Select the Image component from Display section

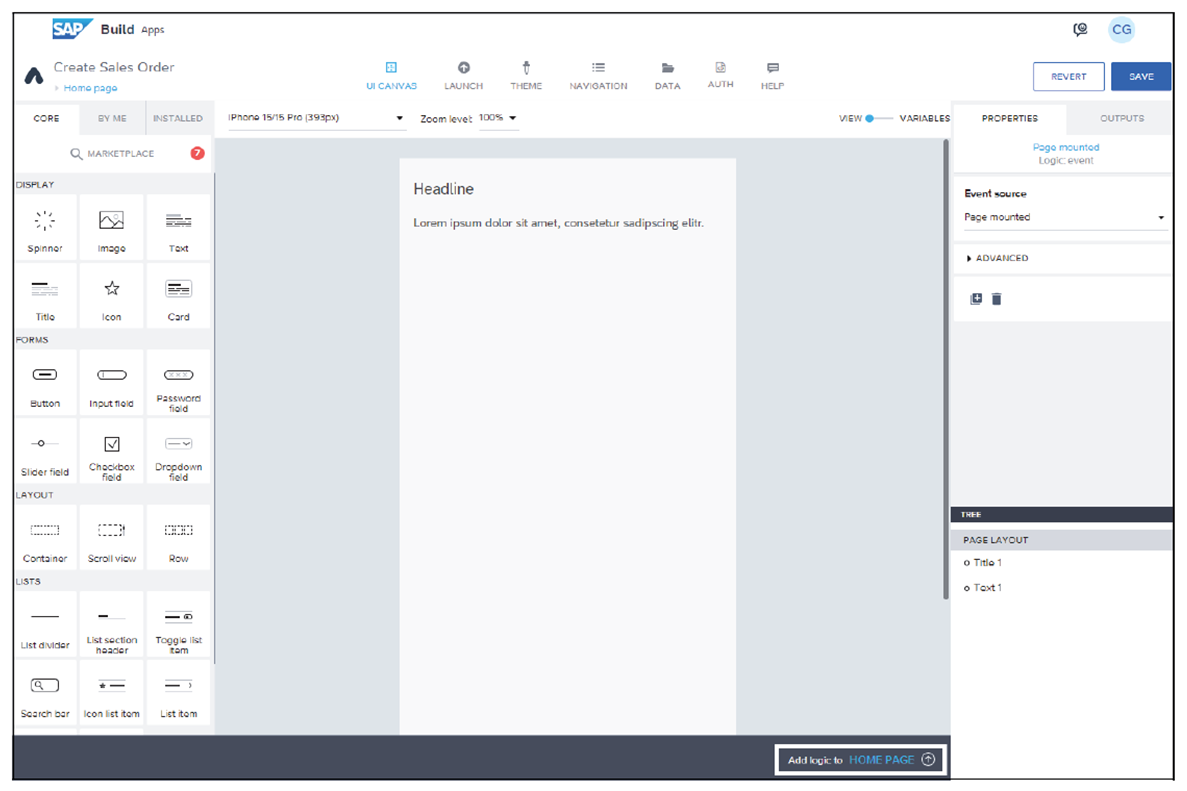[x=111, y=227]
